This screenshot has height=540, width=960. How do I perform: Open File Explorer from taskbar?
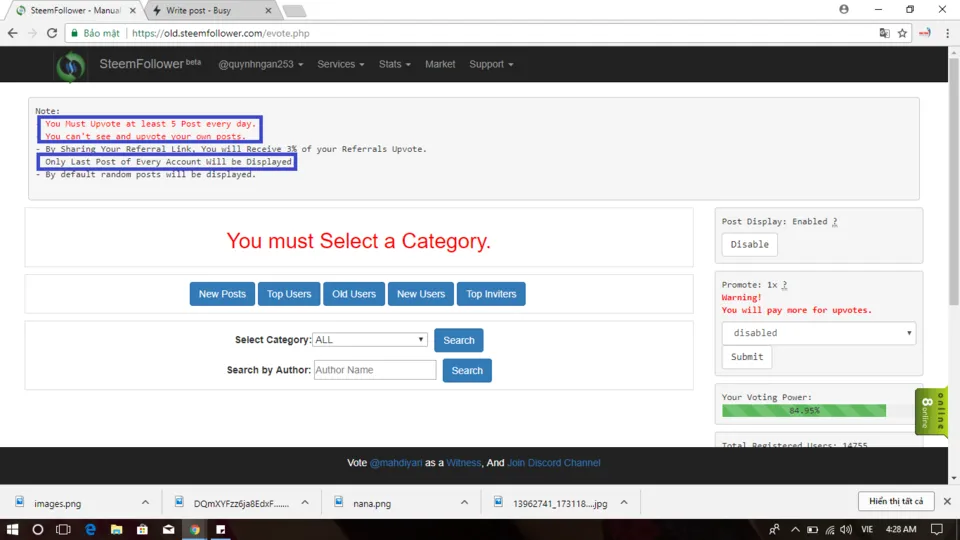(x=116, y=529)
